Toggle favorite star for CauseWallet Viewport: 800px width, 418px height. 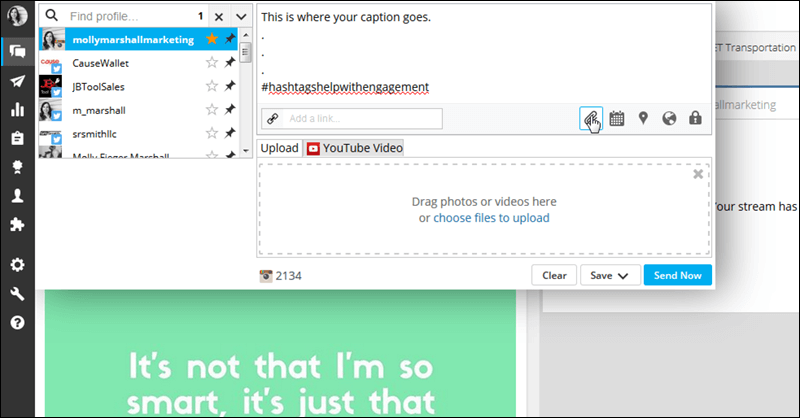click(212, 62)
